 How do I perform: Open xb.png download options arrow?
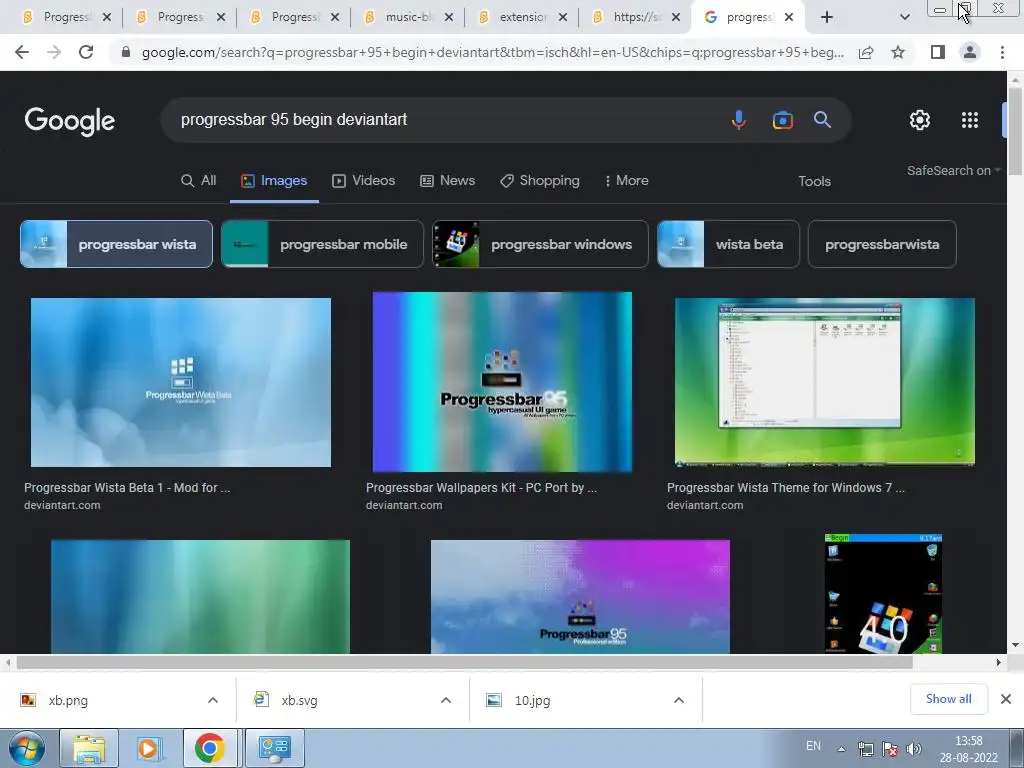click(213, 700)
